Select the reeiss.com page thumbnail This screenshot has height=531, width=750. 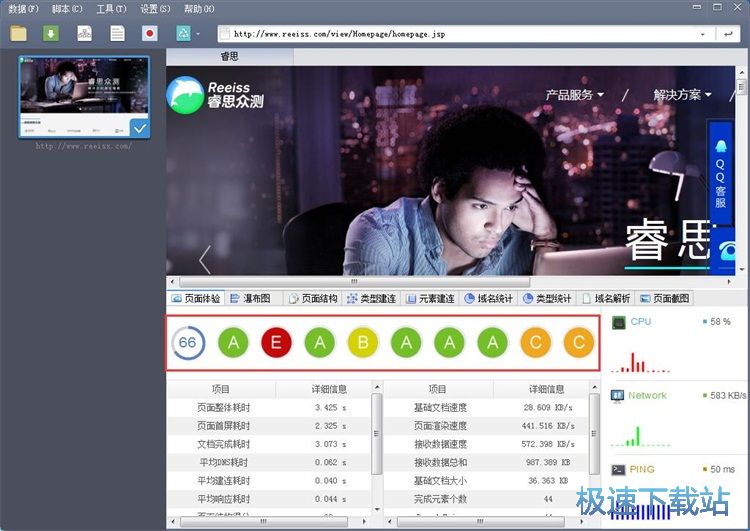coord(84,97)
